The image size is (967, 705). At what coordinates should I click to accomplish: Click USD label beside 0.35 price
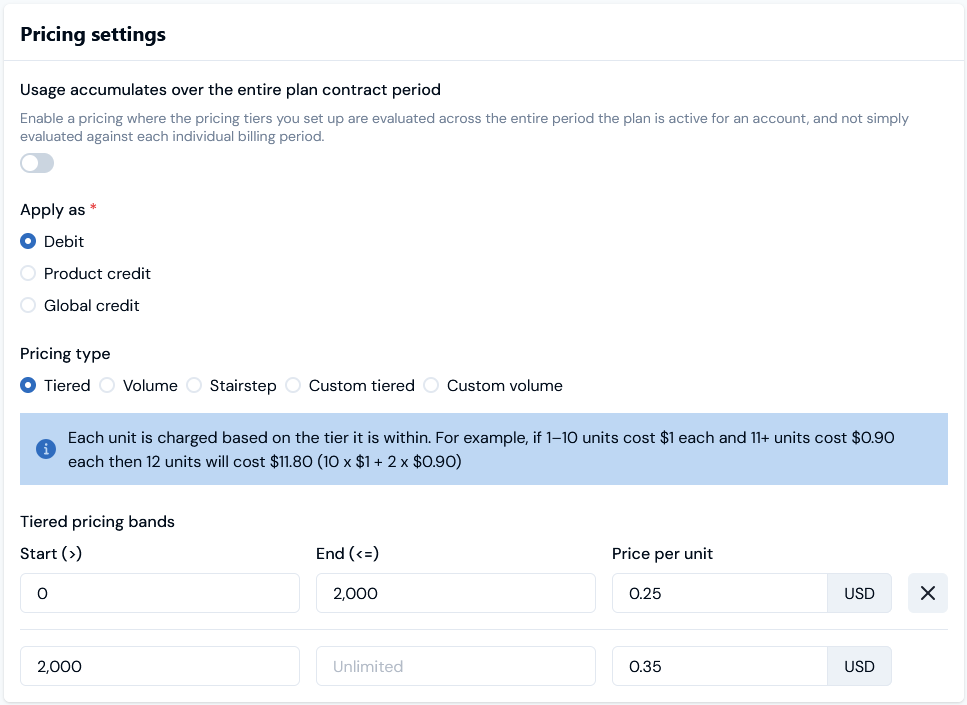coord(859,666)
